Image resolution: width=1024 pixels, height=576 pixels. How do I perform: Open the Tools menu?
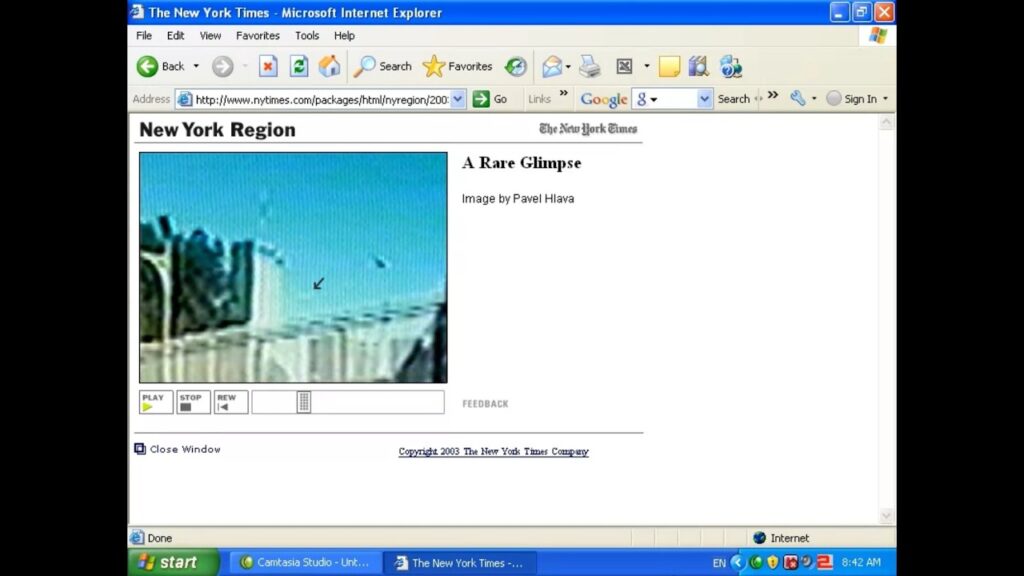[x=307, y=35]
